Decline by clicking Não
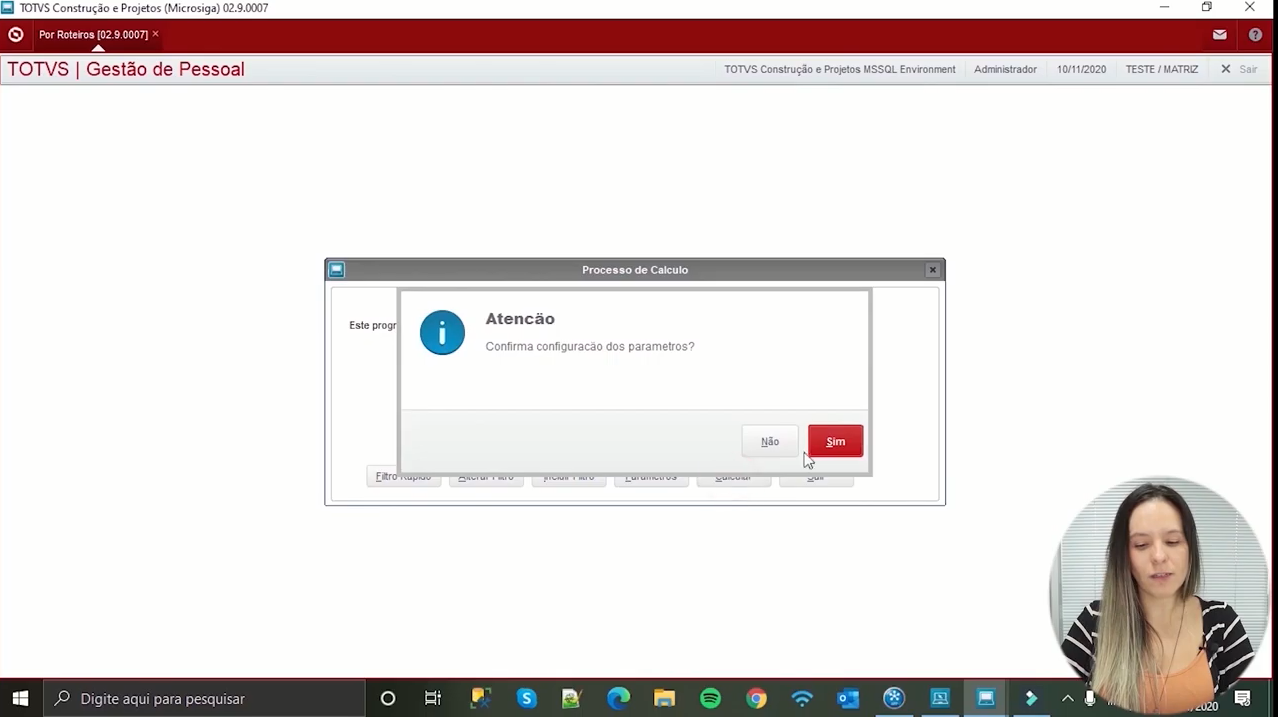The height and width of the screenshot is (717, 1278). (770, 441)
